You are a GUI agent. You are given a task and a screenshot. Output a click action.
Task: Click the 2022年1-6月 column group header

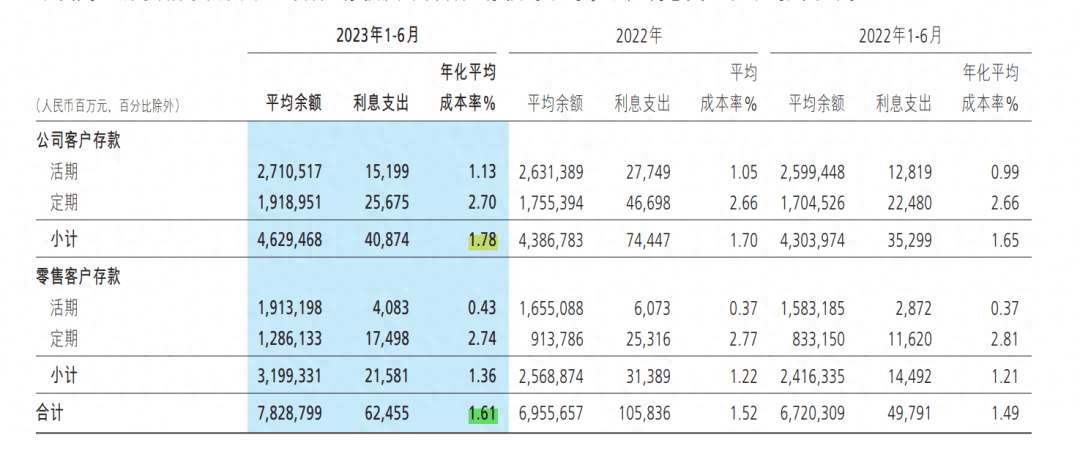[900, 35]
